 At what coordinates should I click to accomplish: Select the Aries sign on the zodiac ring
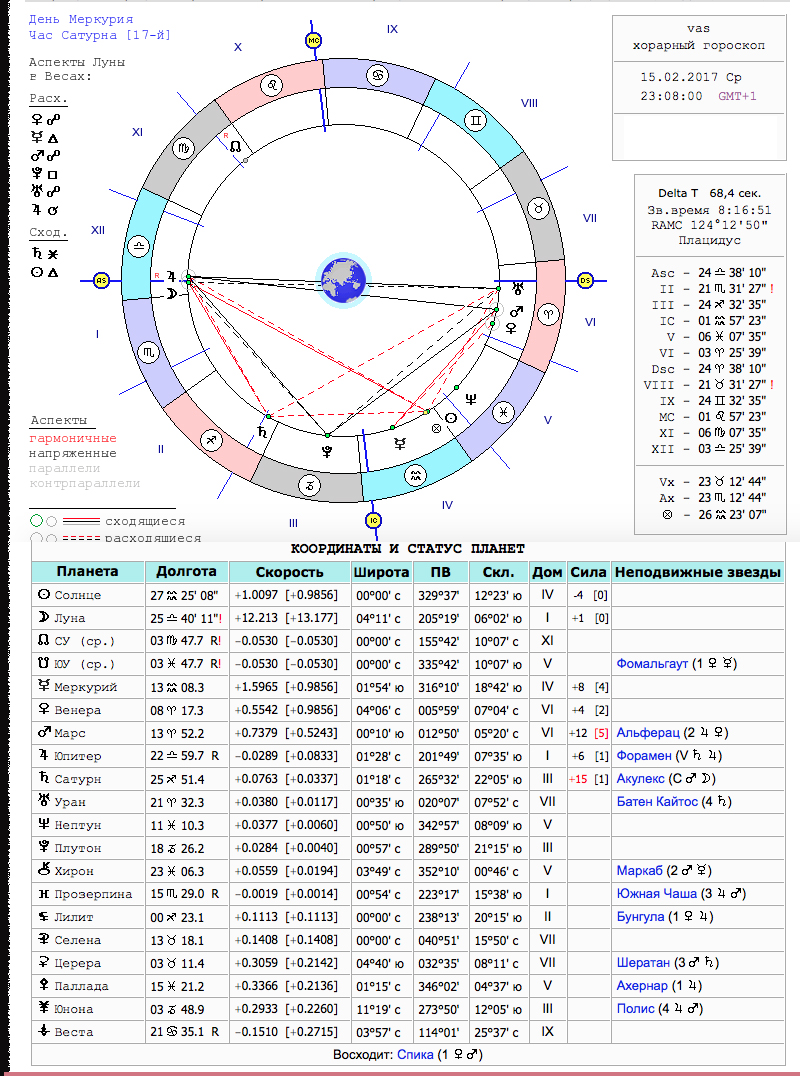click(550, 314)
